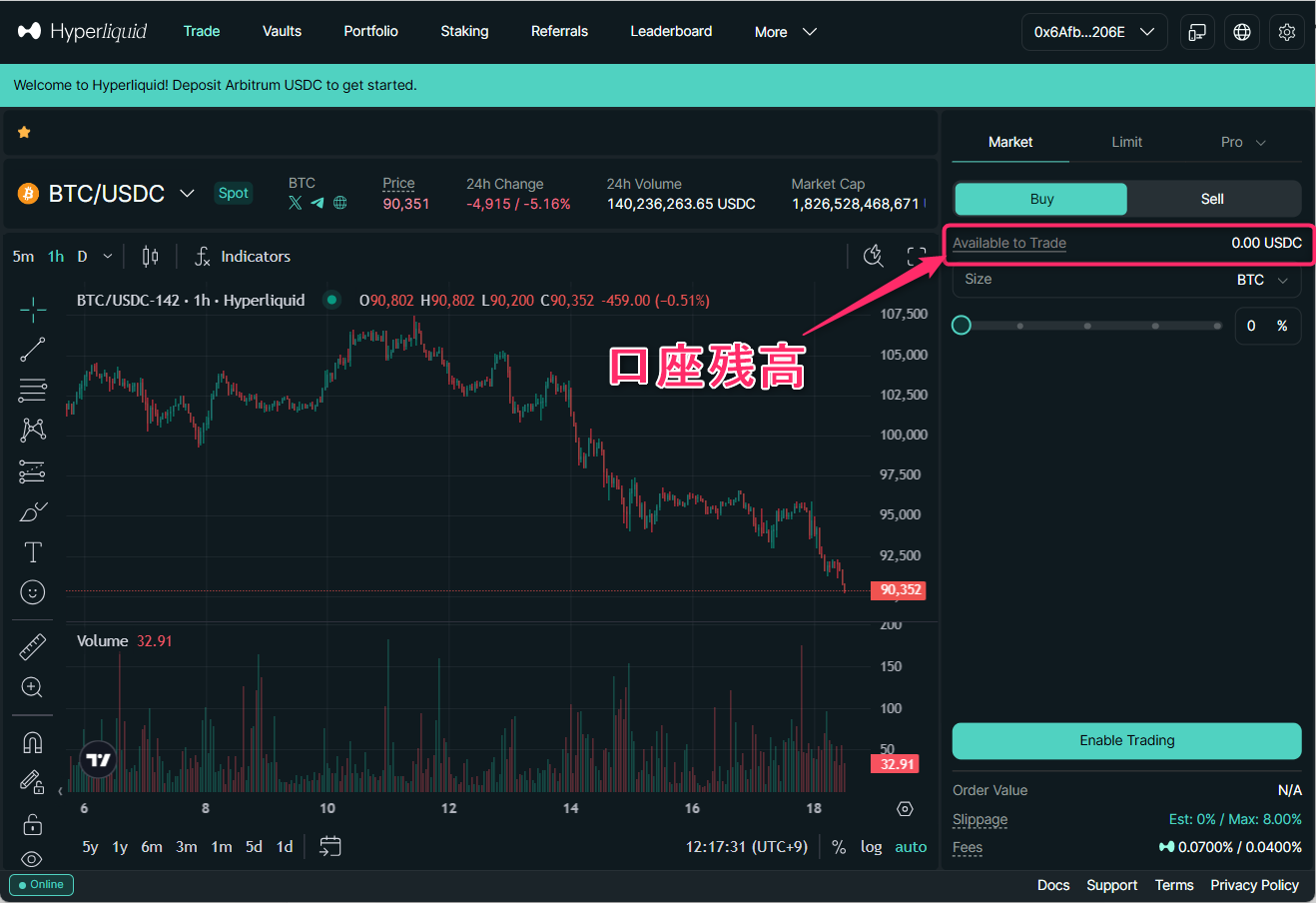The width and height of the screenshot is (1316, 903).
Task: Switch to the Limit order tab
Action: click(1126, 142)
